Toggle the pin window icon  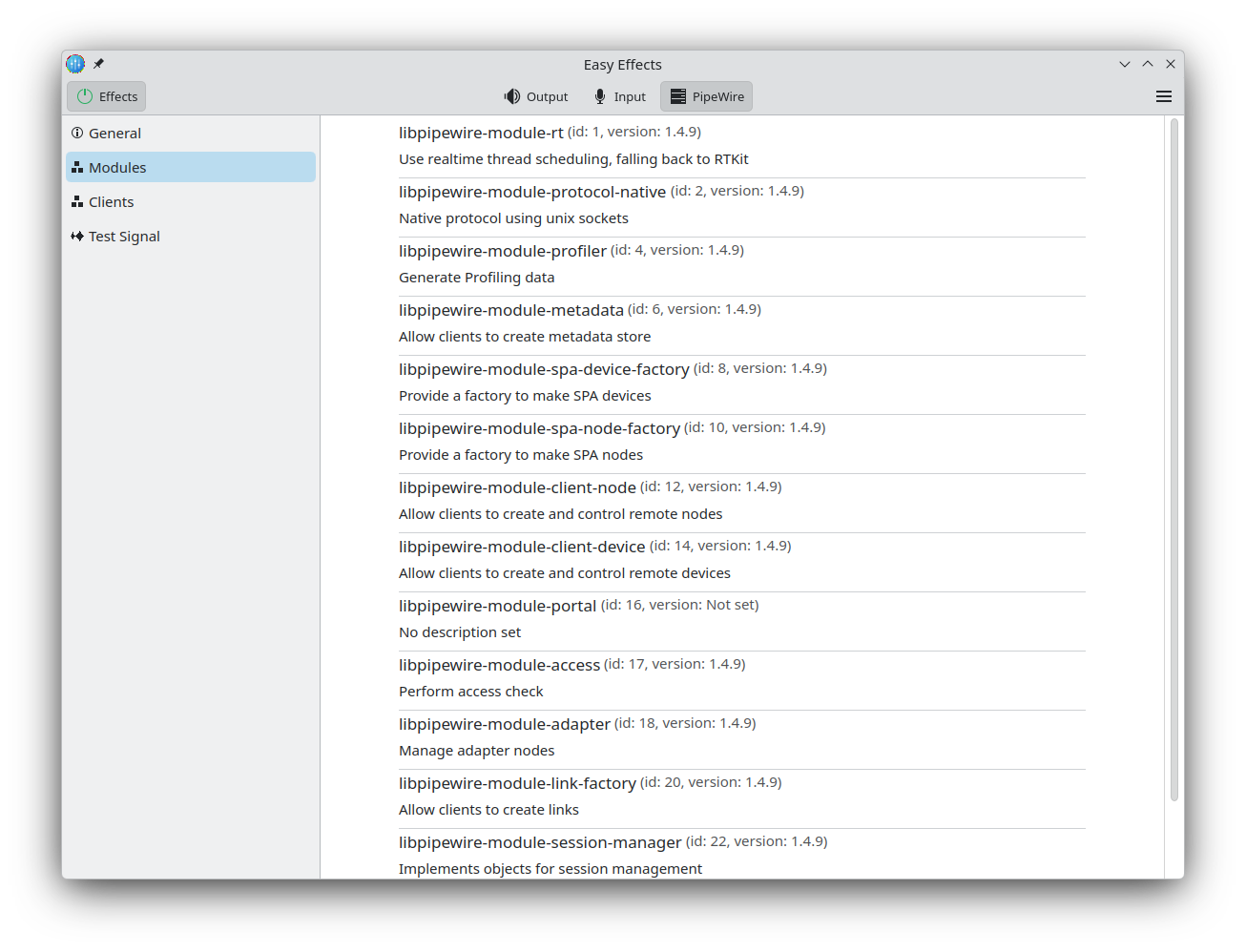pyautogui.click(x=98, y=64)
